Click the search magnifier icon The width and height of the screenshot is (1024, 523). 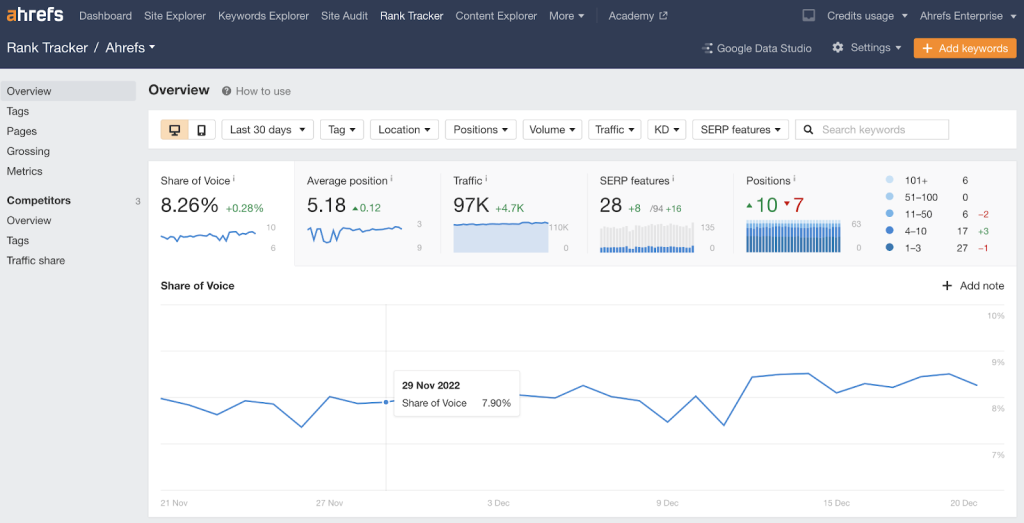coord(808,130)
